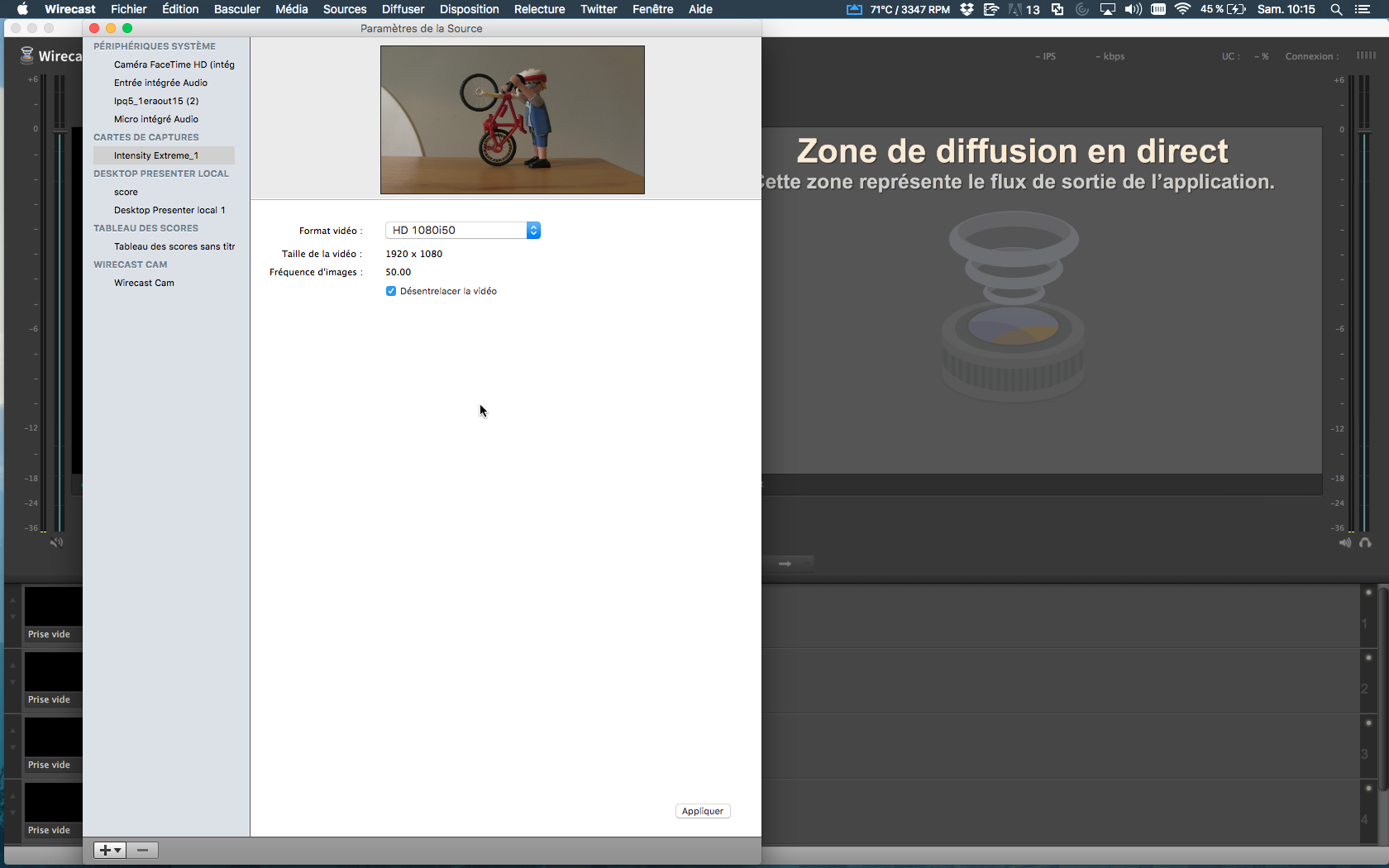Open the Diffuser menu
The width and height of the screenshot is (1389, 868).
pos(403,9)
